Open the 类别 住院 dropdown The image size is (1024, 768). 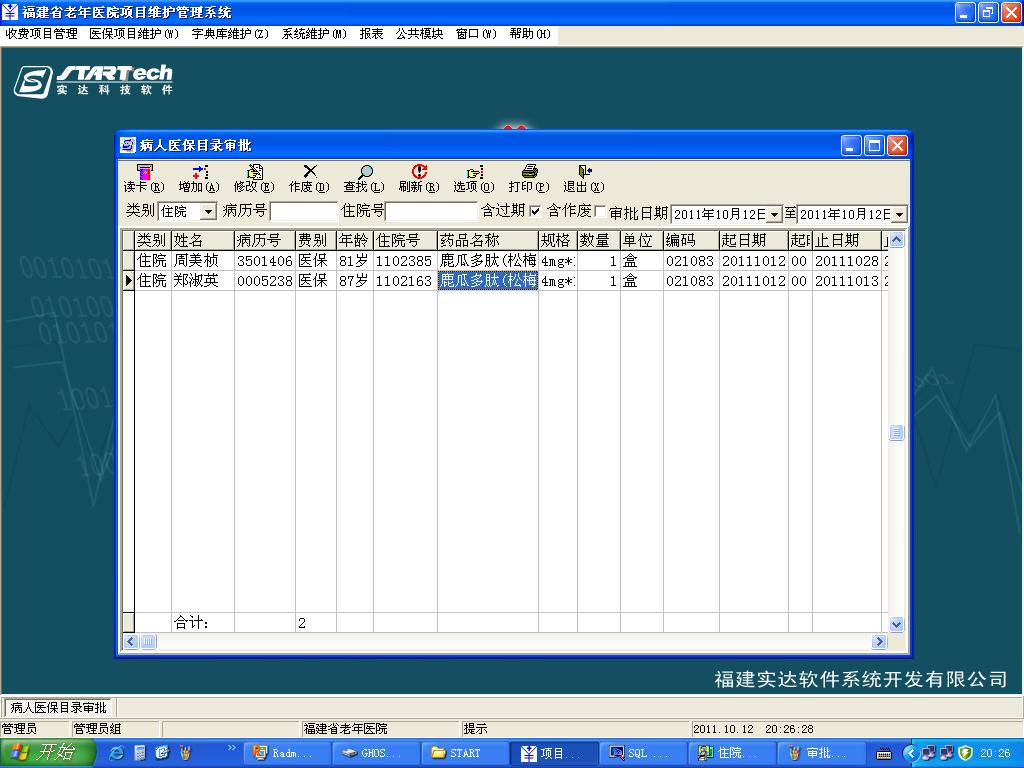click(x=208, y=212)
